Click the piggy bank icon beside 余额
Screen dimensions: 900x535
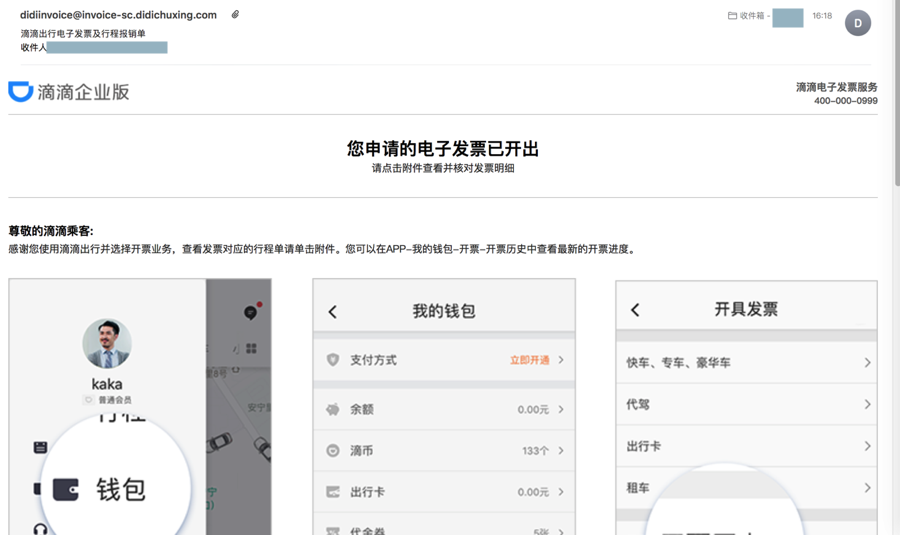[x=332, y=409]
